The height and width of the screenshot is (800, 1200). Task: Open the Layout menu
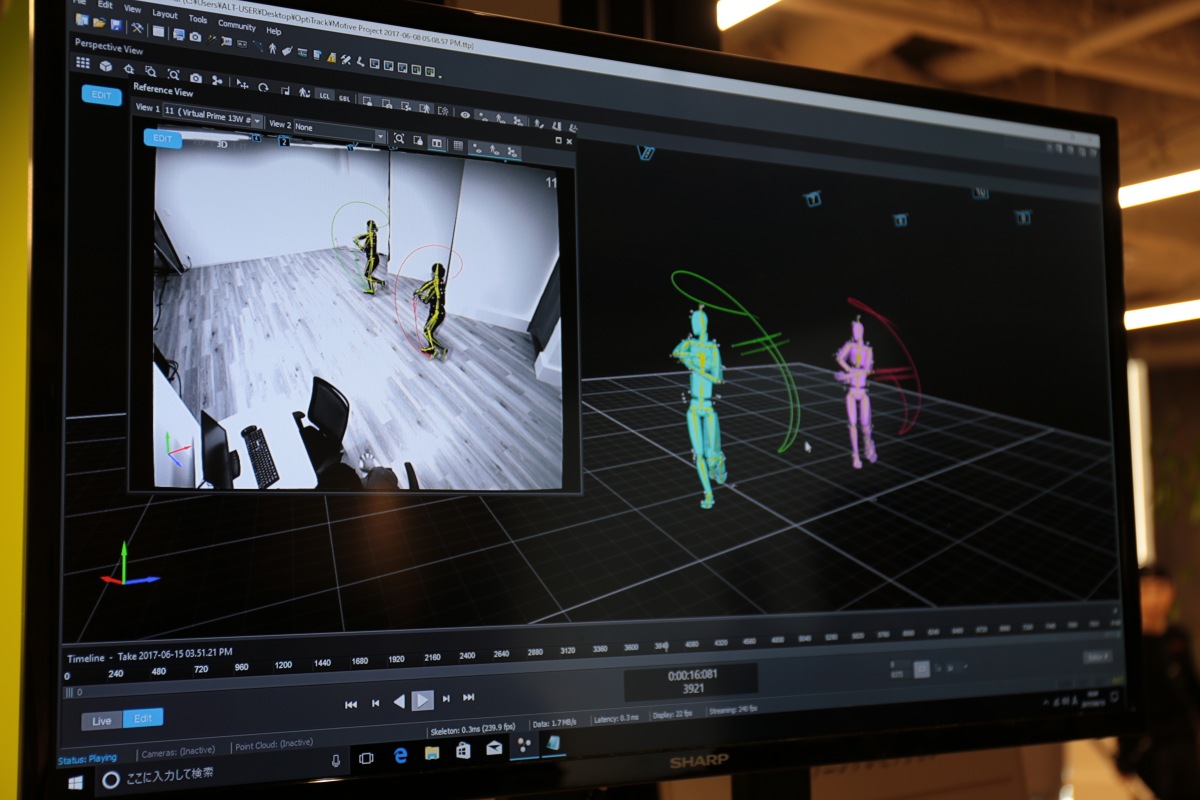point(165,14)
